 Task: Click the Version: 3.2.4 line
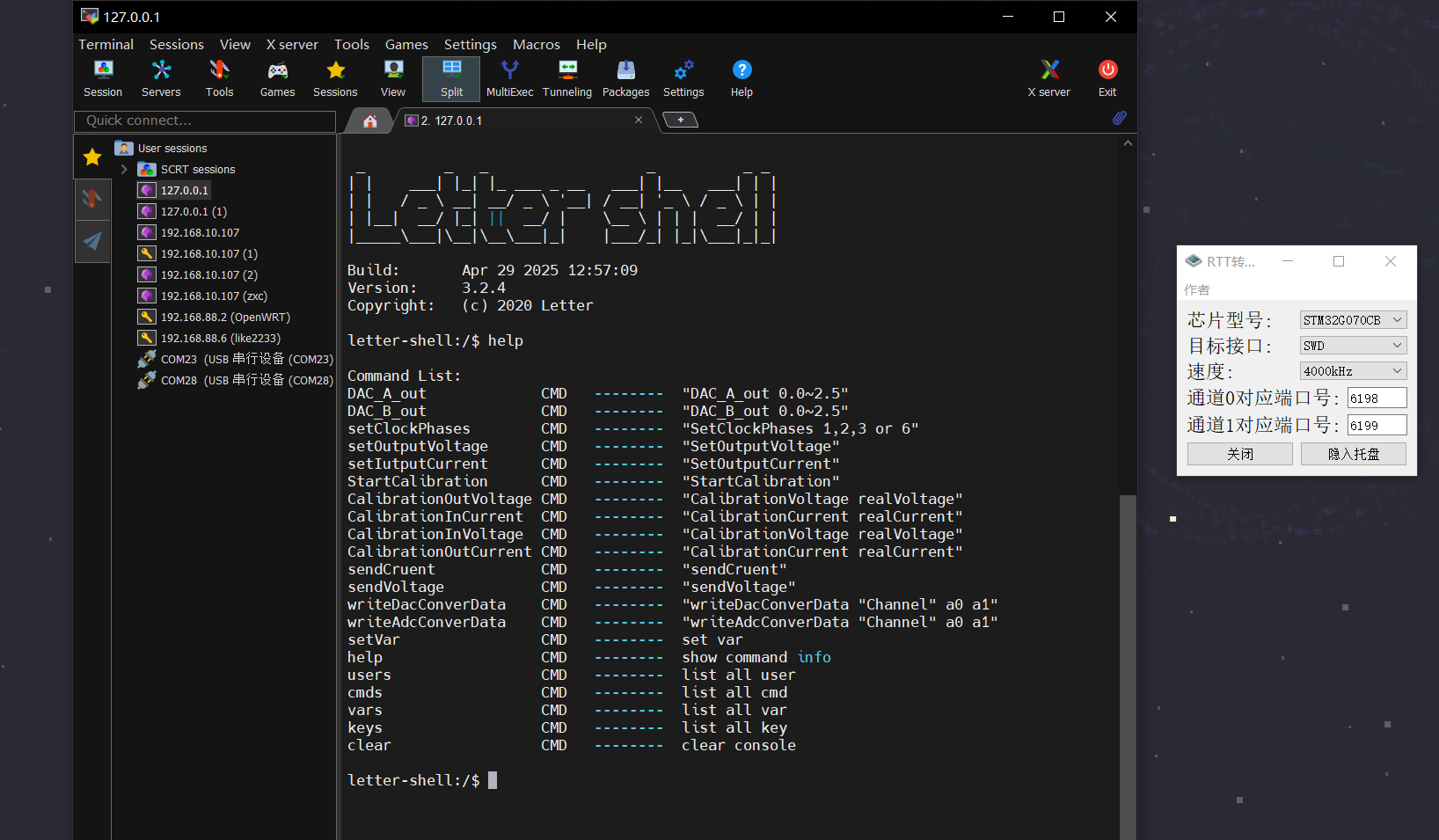coord(427,288)
